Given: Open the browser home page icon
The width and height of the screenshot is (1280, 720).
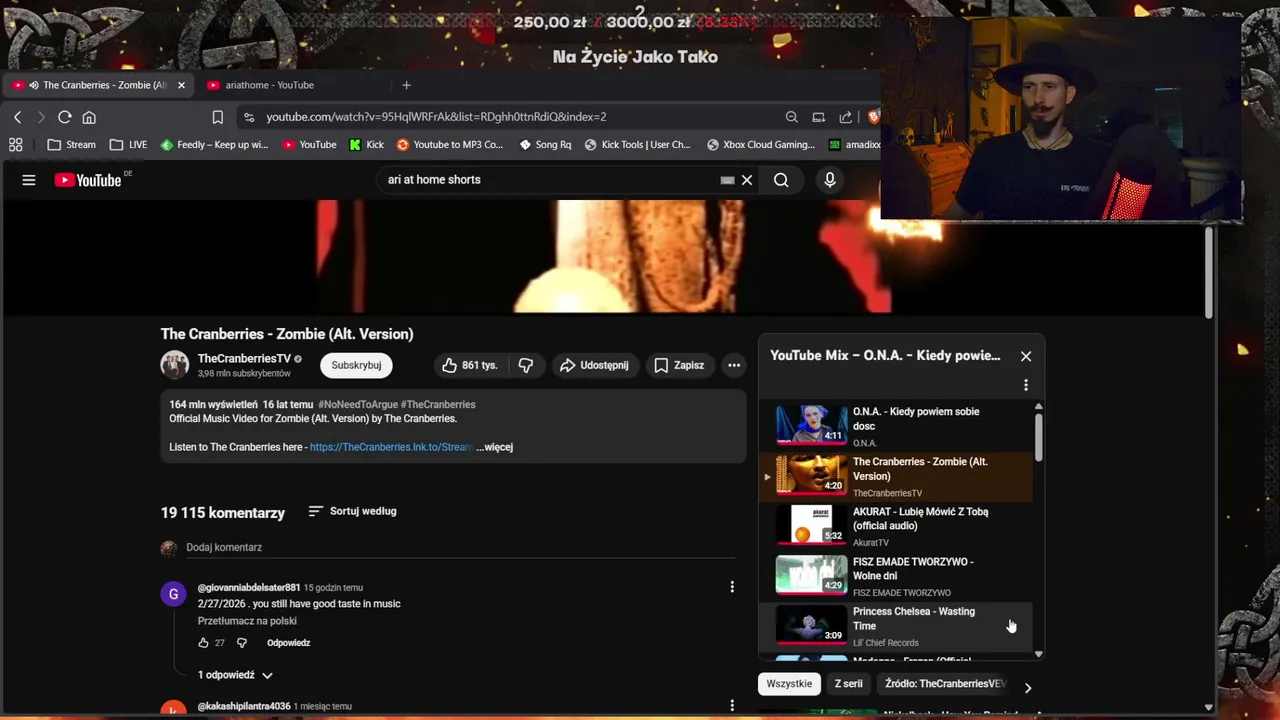Looking at the screenshot, I should click(89, 117).
